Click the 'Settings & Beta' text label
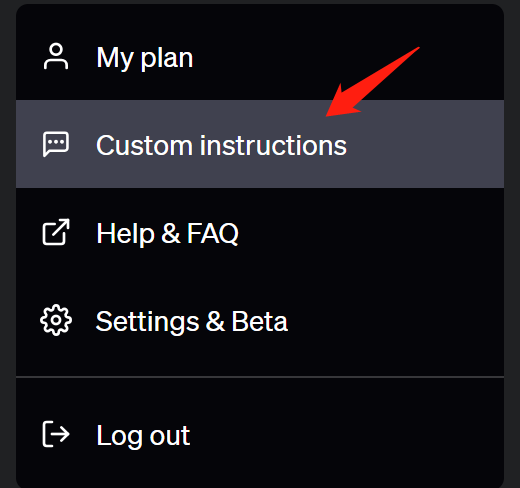Viewport: 520px width, 488px height. click(192, 321)
